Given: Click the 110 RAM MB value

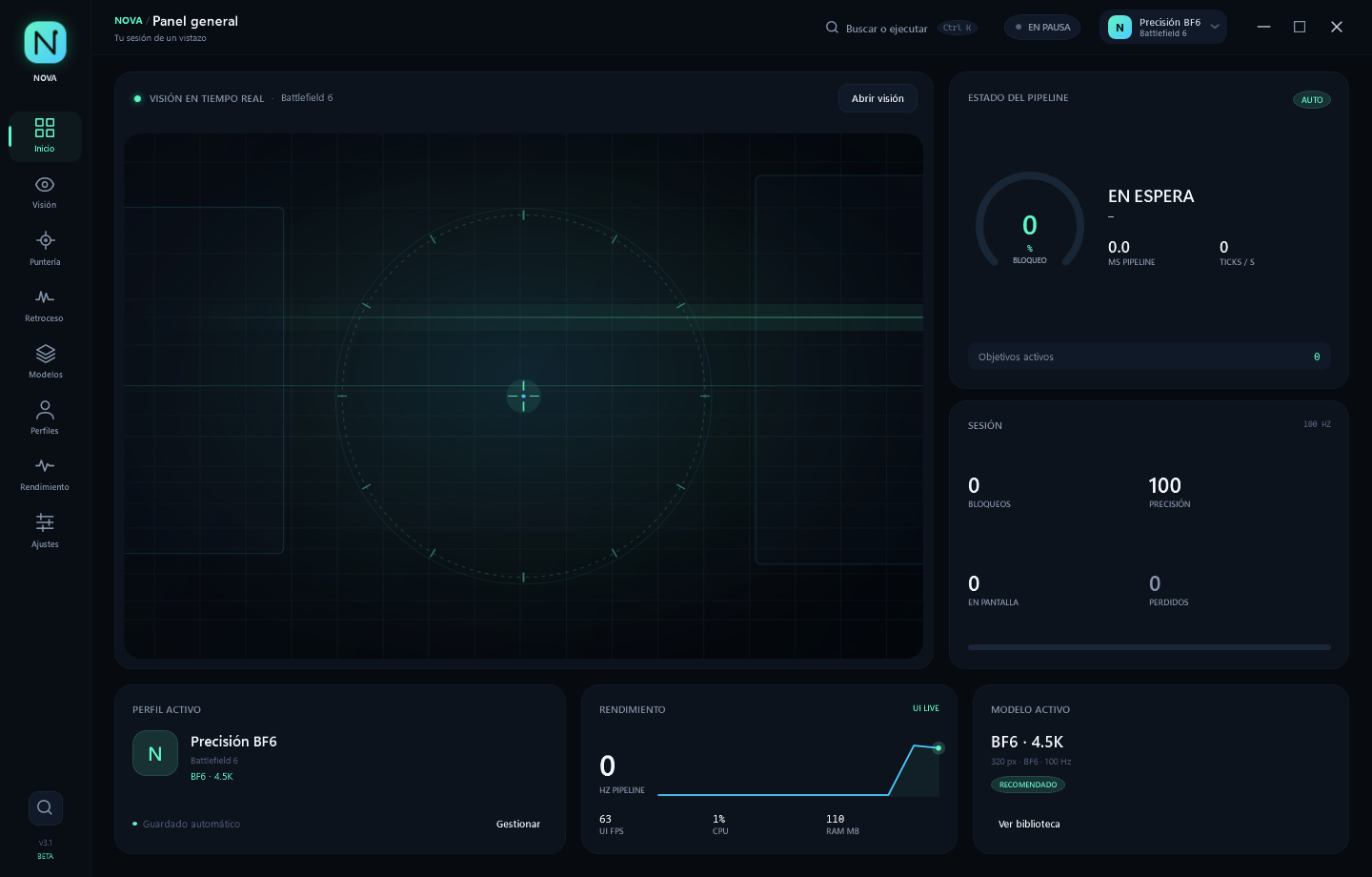Looking at the screenshot, I should click(x=836, y=819).
